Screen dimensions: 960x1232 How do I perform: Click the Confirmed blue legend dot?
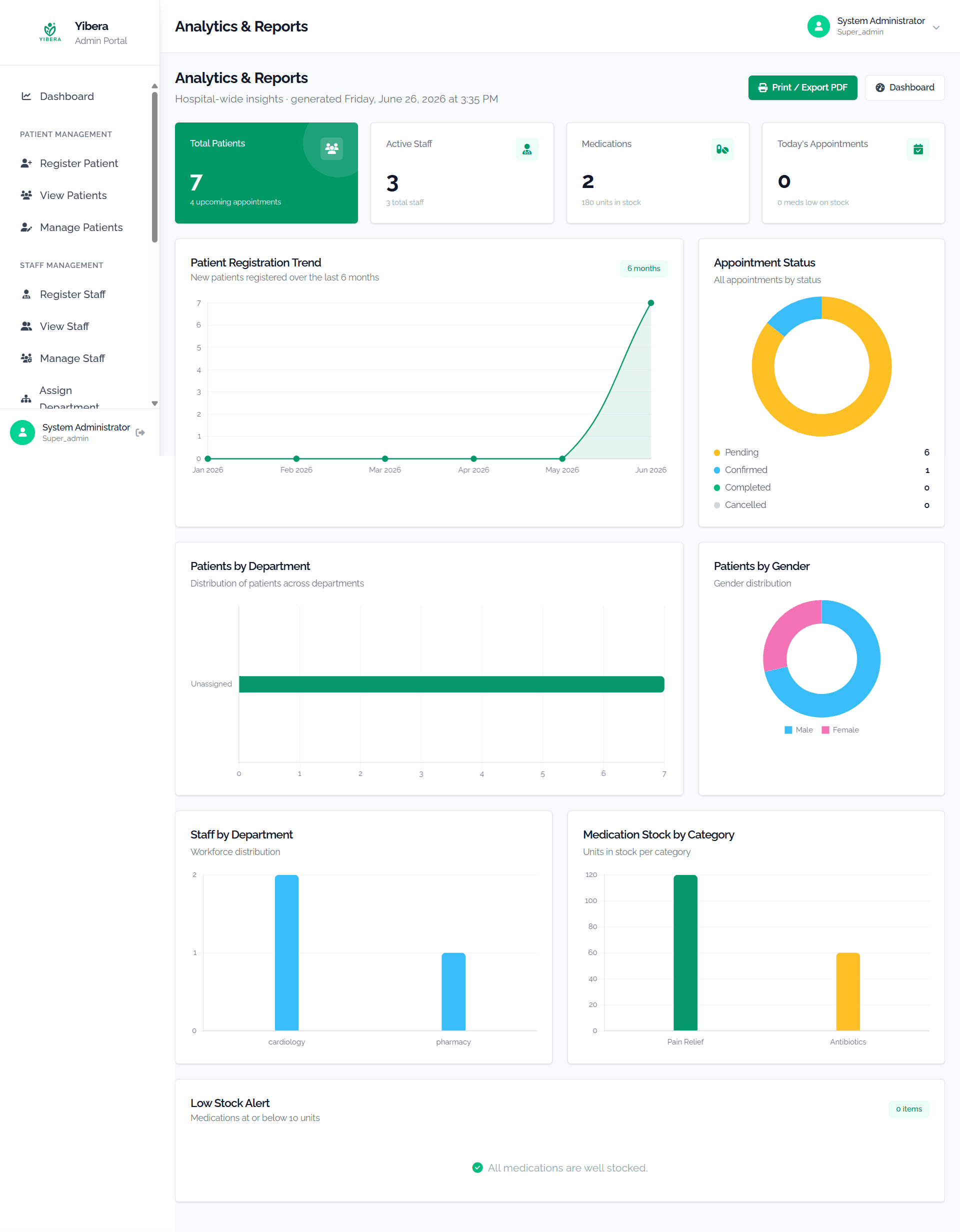717,470
